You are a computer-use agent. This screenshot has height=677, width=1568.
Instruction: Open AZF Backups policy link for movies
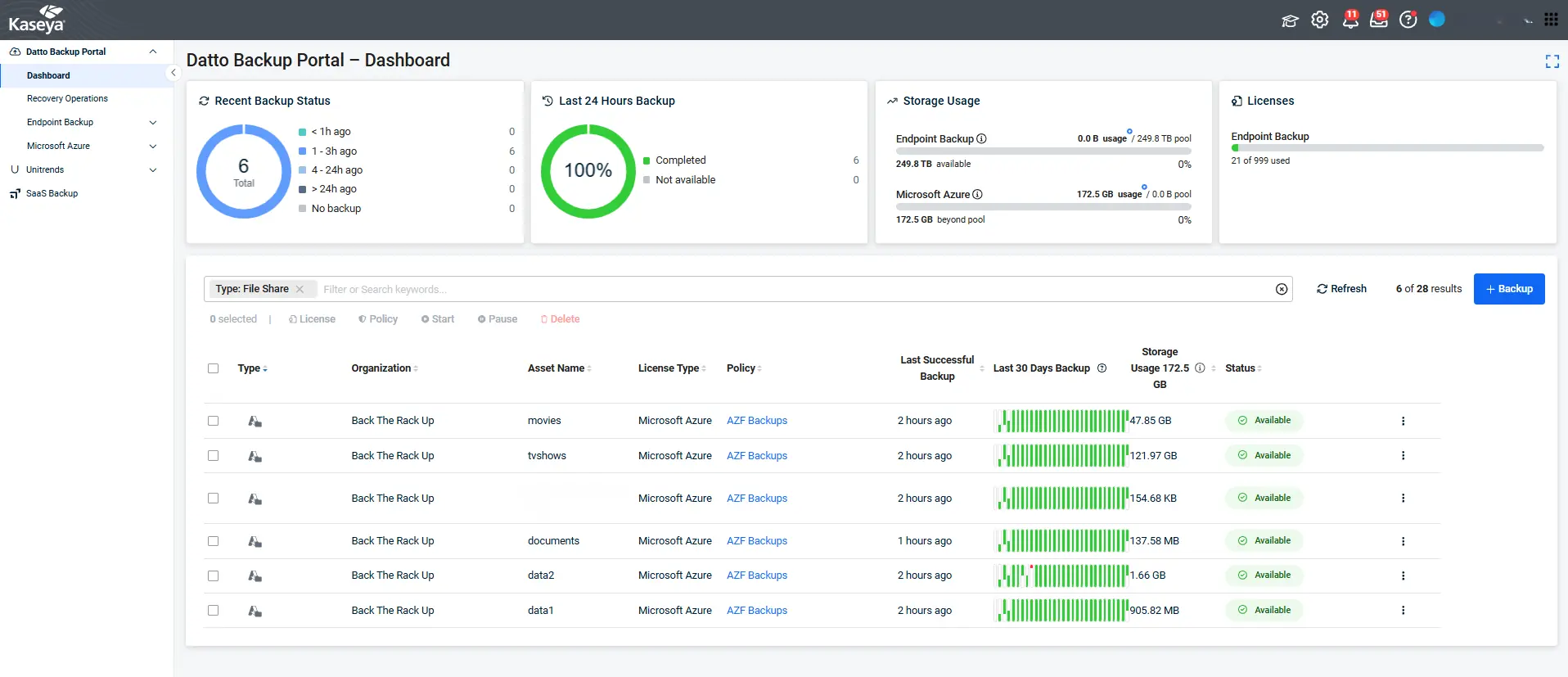pos(757,421)
